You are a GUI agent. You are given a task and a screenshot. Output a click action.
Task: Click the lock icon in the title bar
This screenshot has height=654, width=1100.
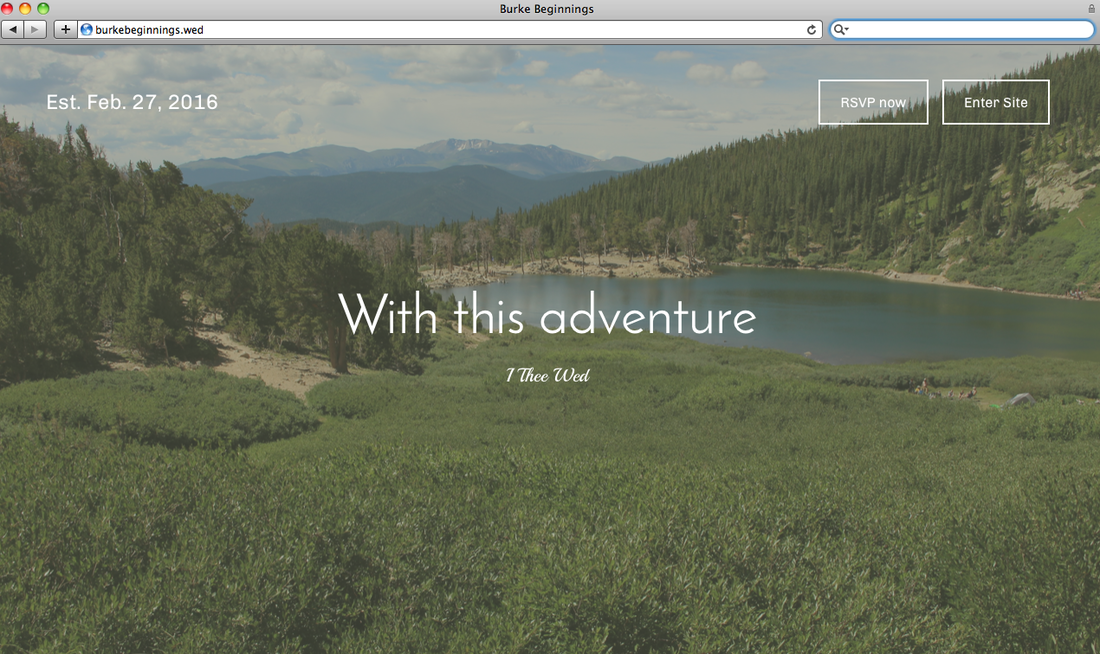point(1092,8)
